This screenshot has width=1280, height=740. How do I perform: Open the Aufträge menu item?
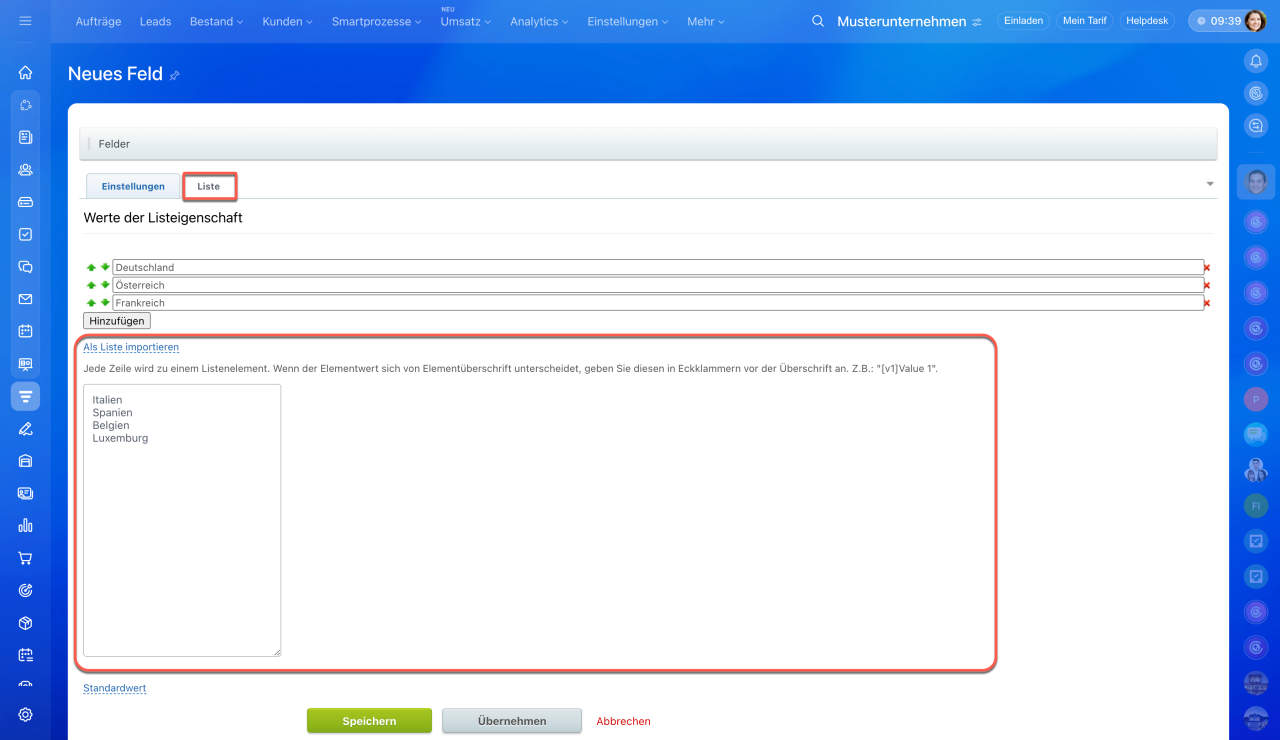[x=98, y=21]
